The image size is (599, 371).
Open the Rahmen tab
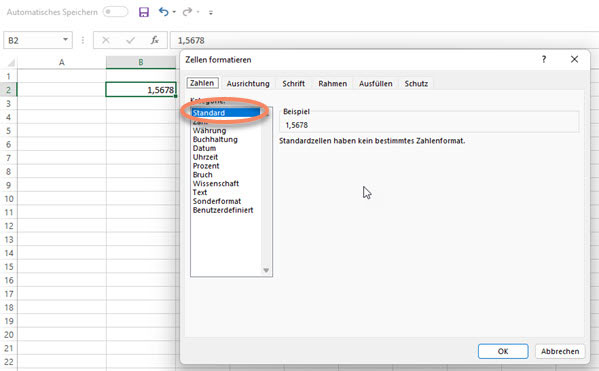tap(333, 84)
